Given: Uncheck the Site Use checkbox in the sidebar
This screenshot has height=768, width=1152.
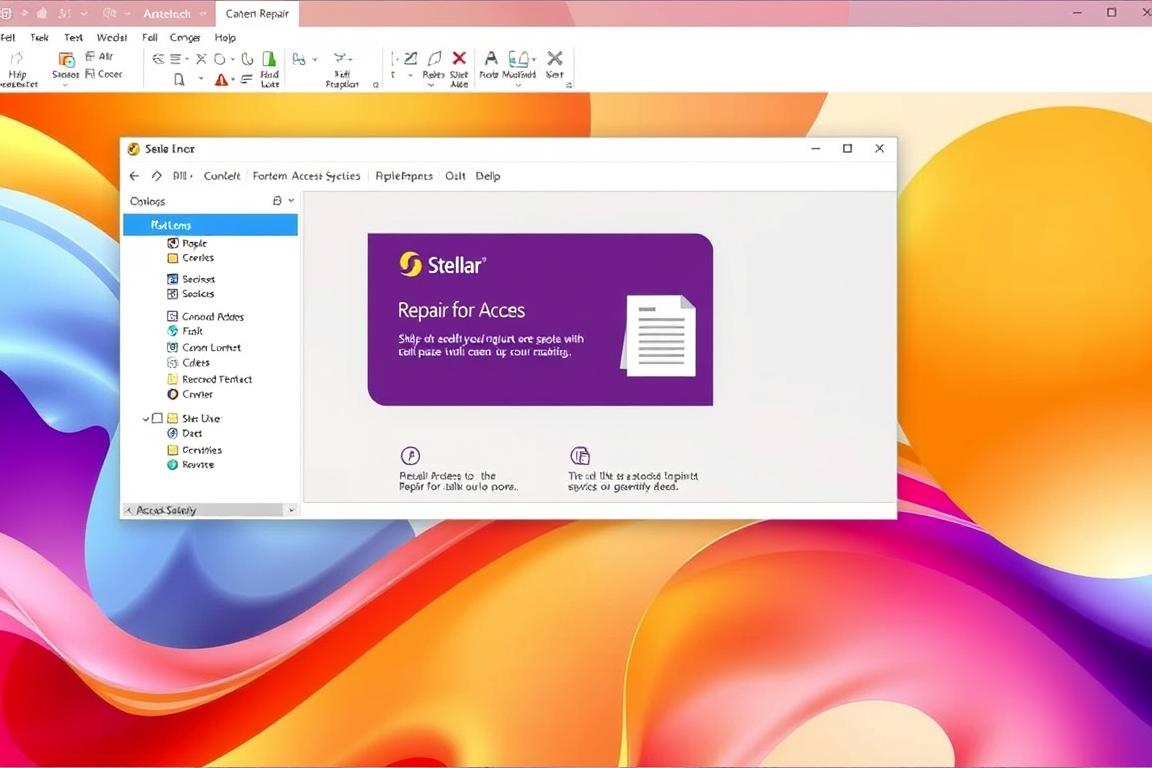Looking at the screenshot, I should point(158,418).
